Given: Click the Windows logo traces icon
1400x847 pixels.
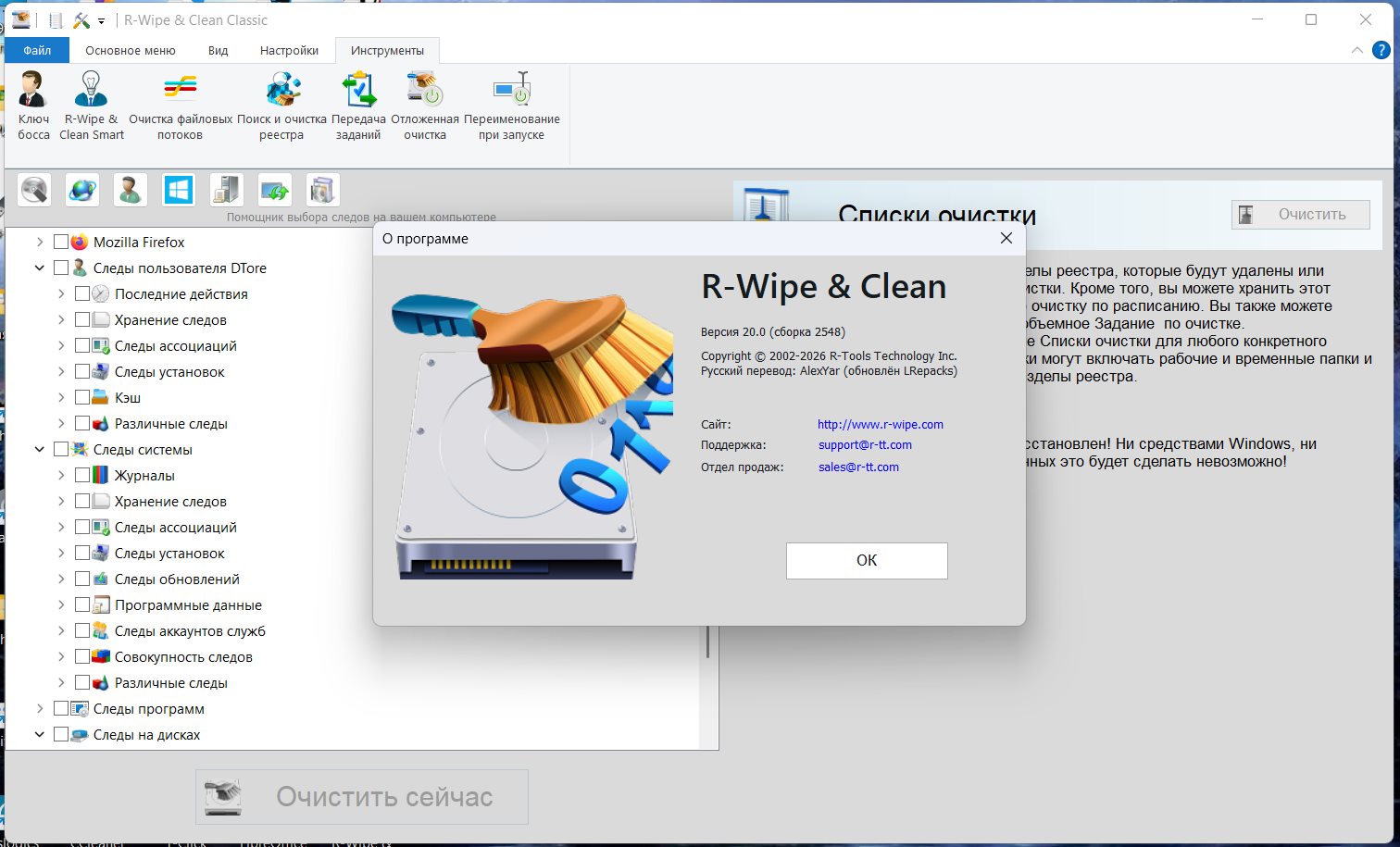Looking at the screenshot, I should tap(178, 190).
